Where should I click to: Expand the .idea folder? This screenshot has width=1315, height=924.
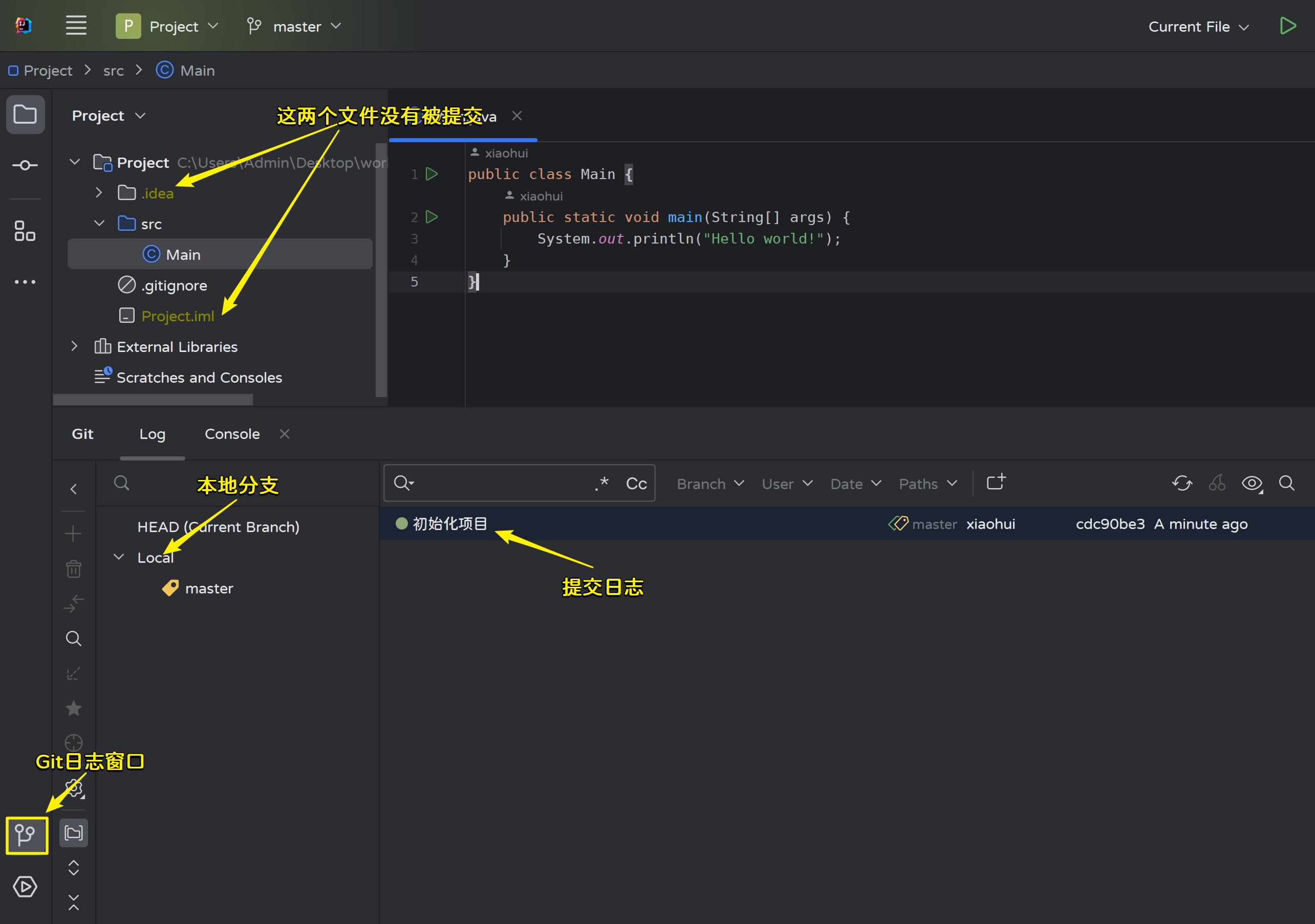99,193
